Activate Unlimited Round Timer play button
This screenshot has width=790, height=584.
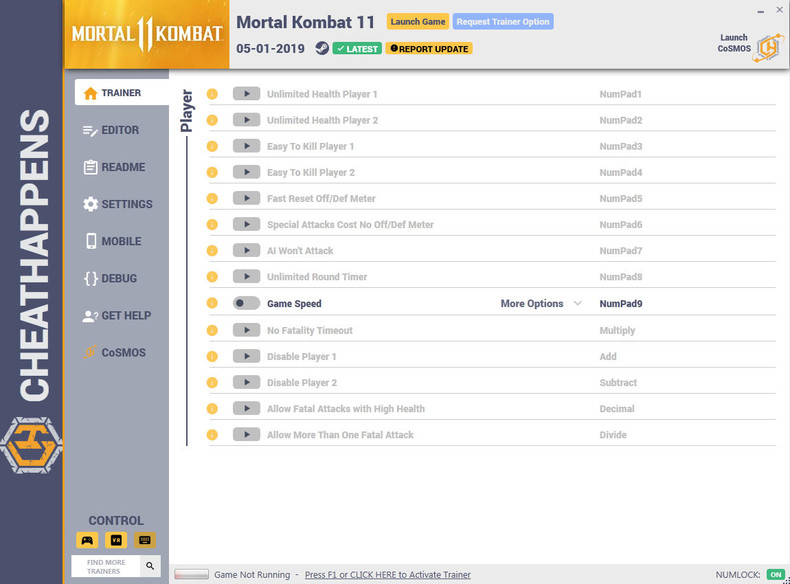[246, 276]
